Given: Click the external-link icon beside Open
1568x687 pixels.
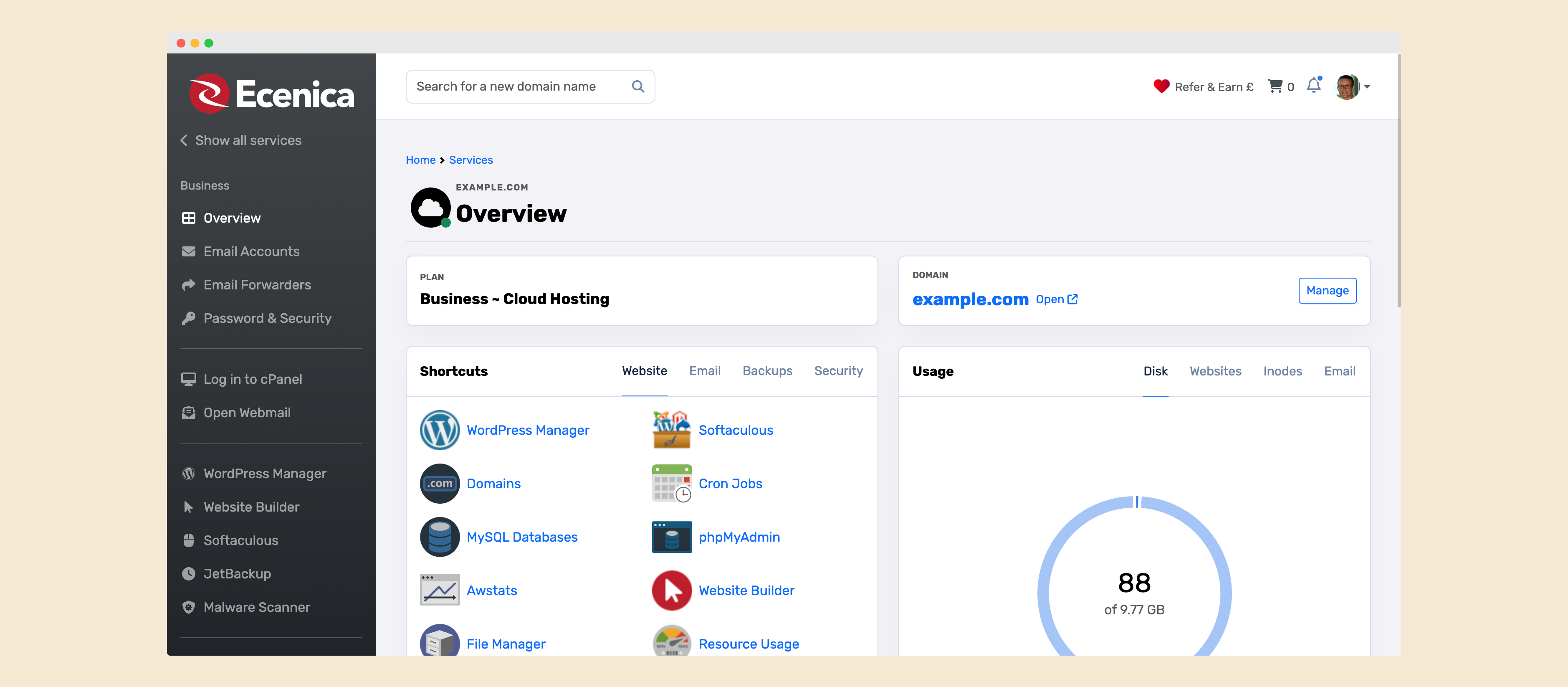Looking at the screenshot, I should coord(1072,299).
